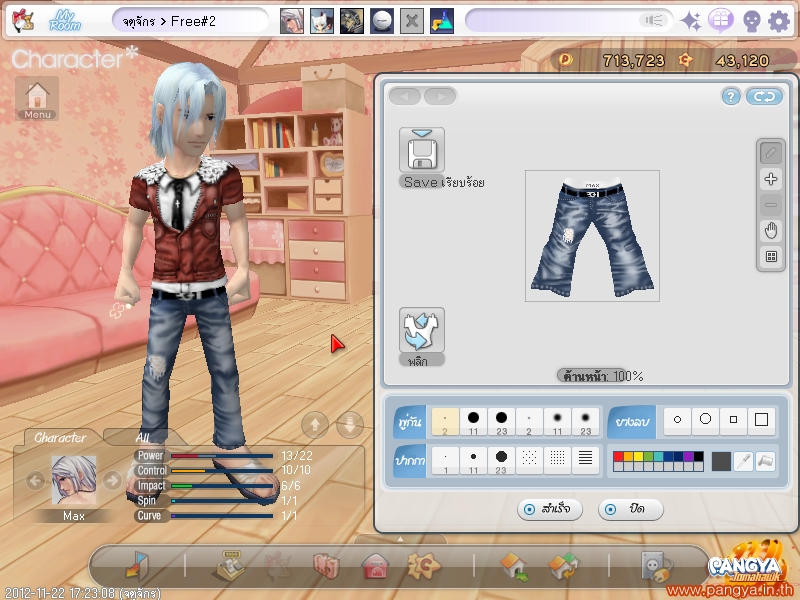Select previous character with left arrow
800x600 pixels.
(35, 481)
